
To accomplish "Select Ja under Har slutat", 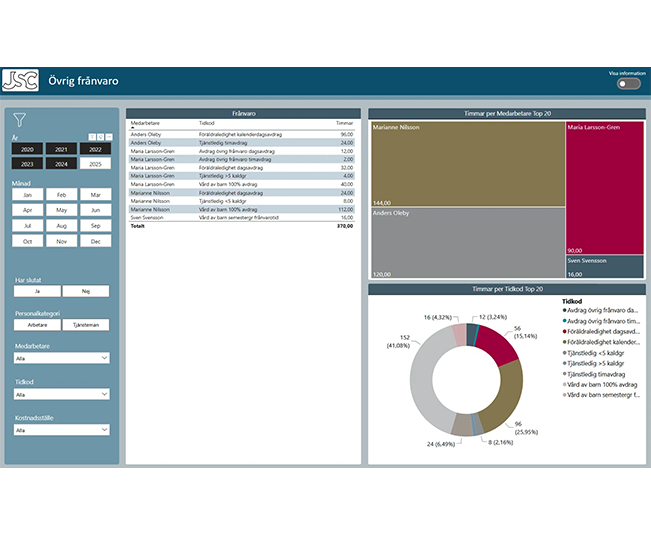I will [x=37, y=291].
